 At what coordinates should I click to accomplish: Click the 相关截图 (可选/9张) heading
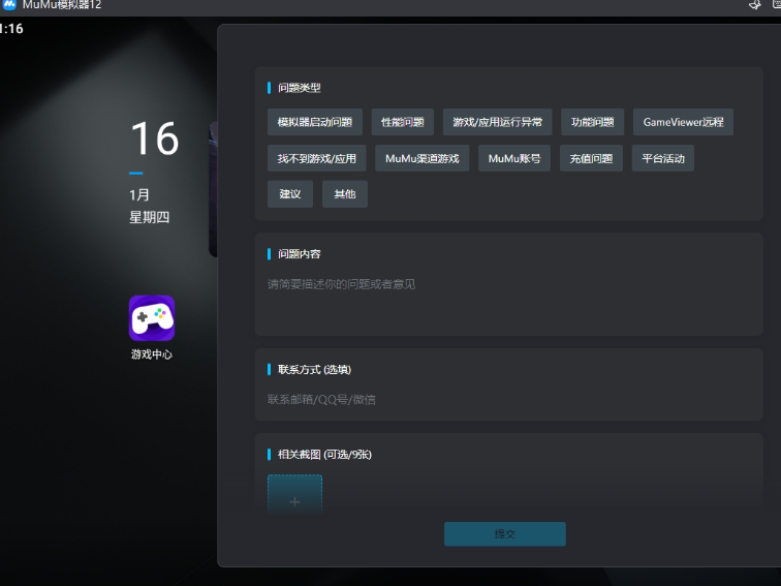coord(324,454)
